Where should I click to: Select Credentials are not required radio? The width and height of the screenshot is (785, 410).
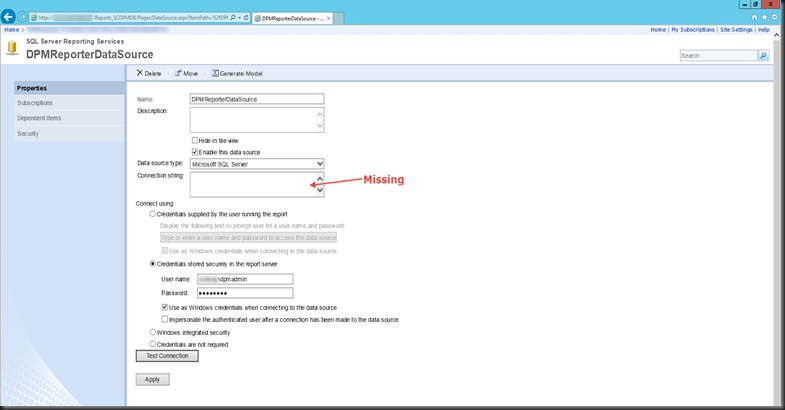tap(153, 344)
